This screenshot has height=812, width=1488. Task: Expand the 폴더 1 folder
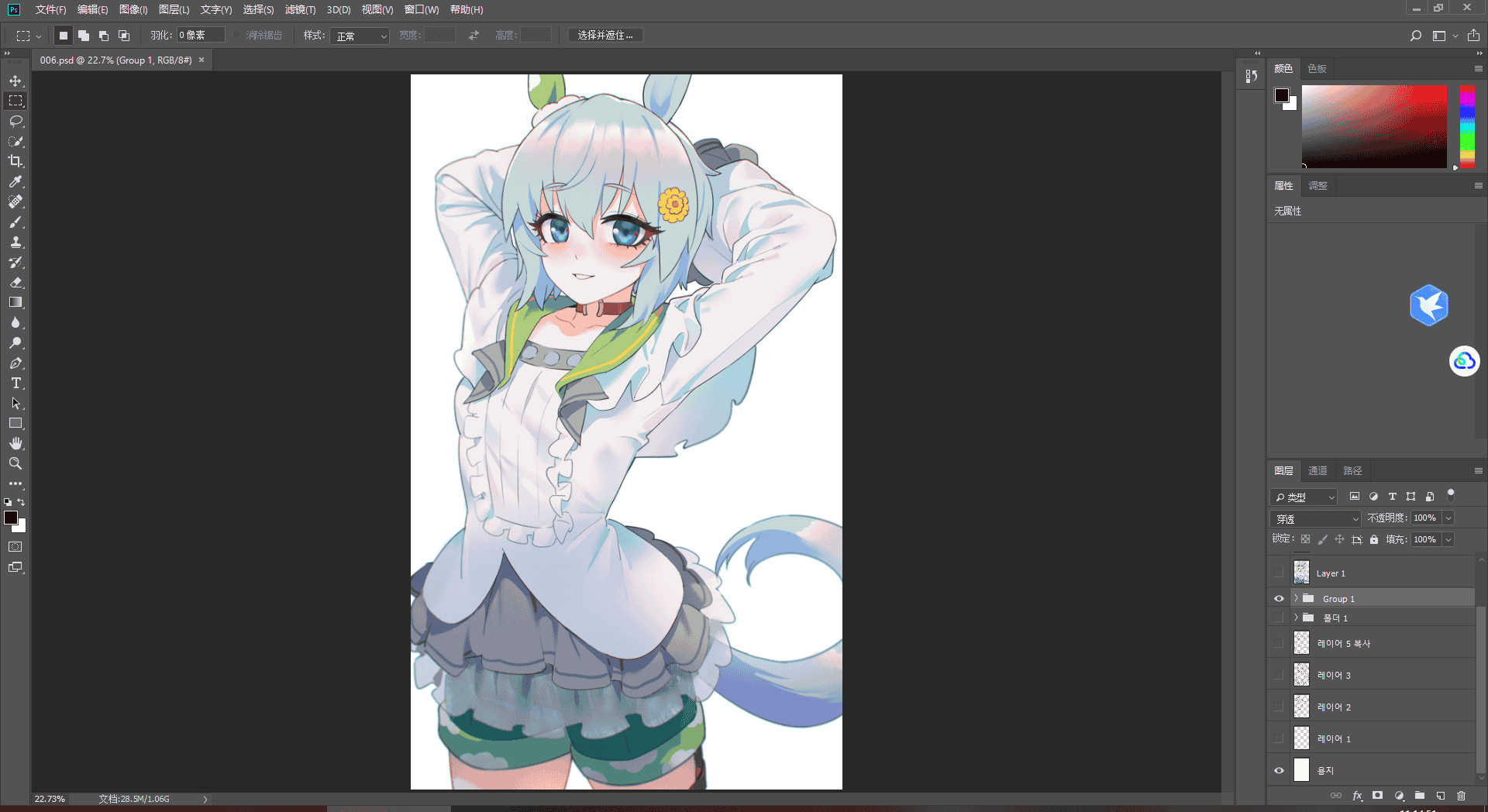pyautogui.click(x=1296, y=618)
